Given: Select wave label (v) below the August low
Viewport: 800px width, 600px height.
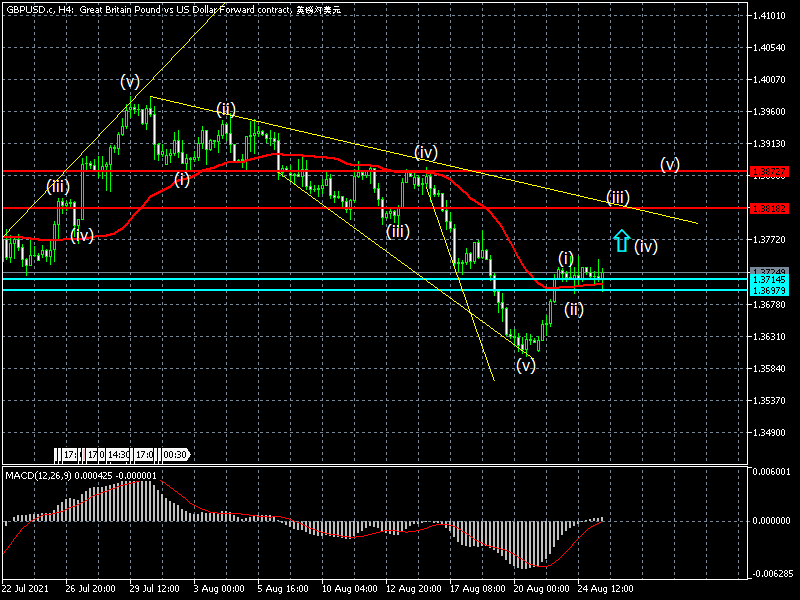Looking at the screenshot, I should pos(526,366).
